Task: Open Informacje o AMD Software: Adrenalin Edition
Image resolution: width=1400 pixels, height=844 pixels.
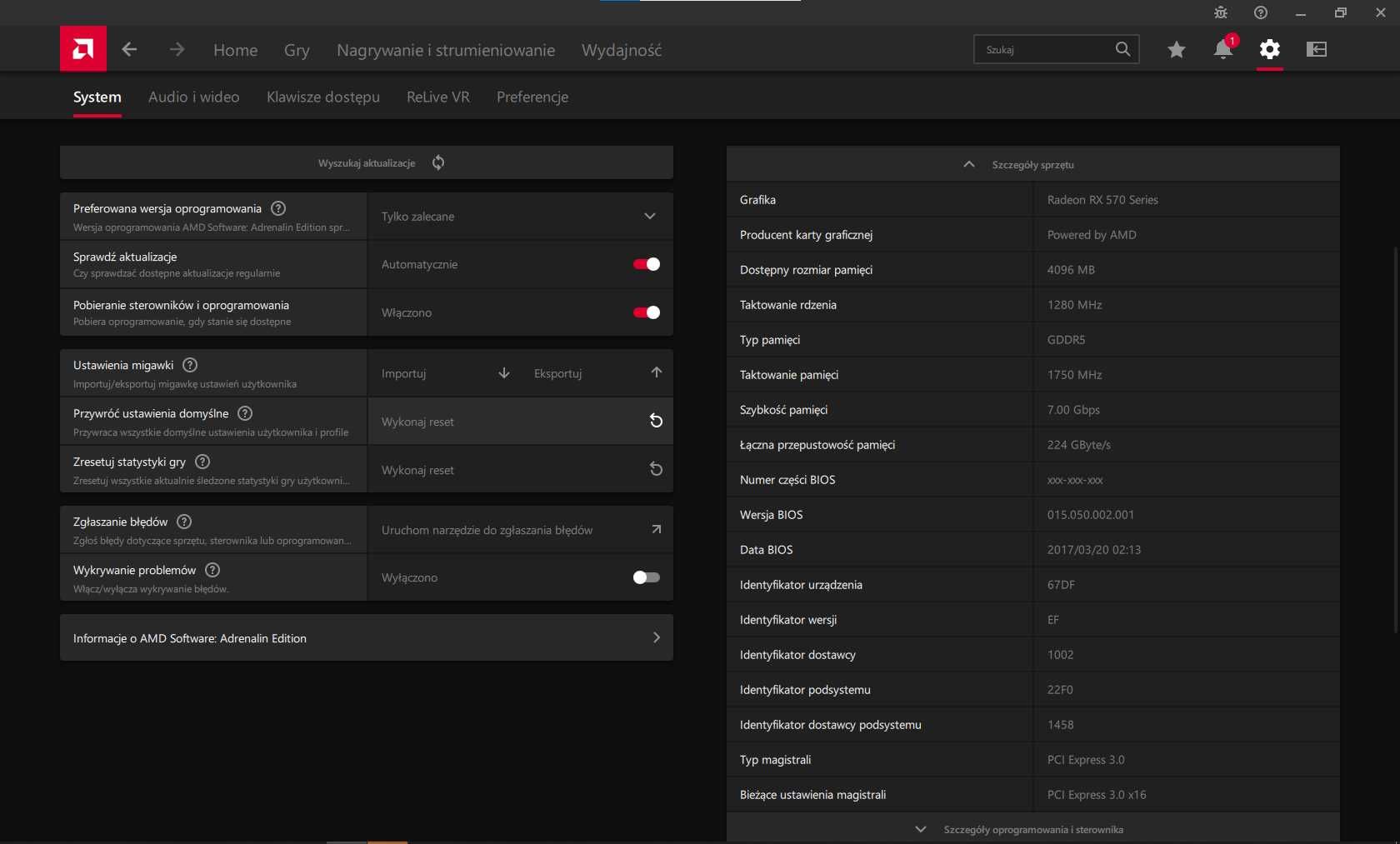Action: point(367,638)
